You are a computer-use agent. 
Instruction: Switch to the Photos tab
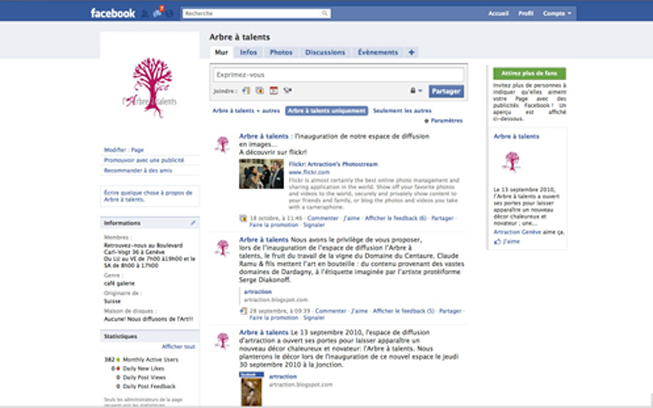coord(281,51)
